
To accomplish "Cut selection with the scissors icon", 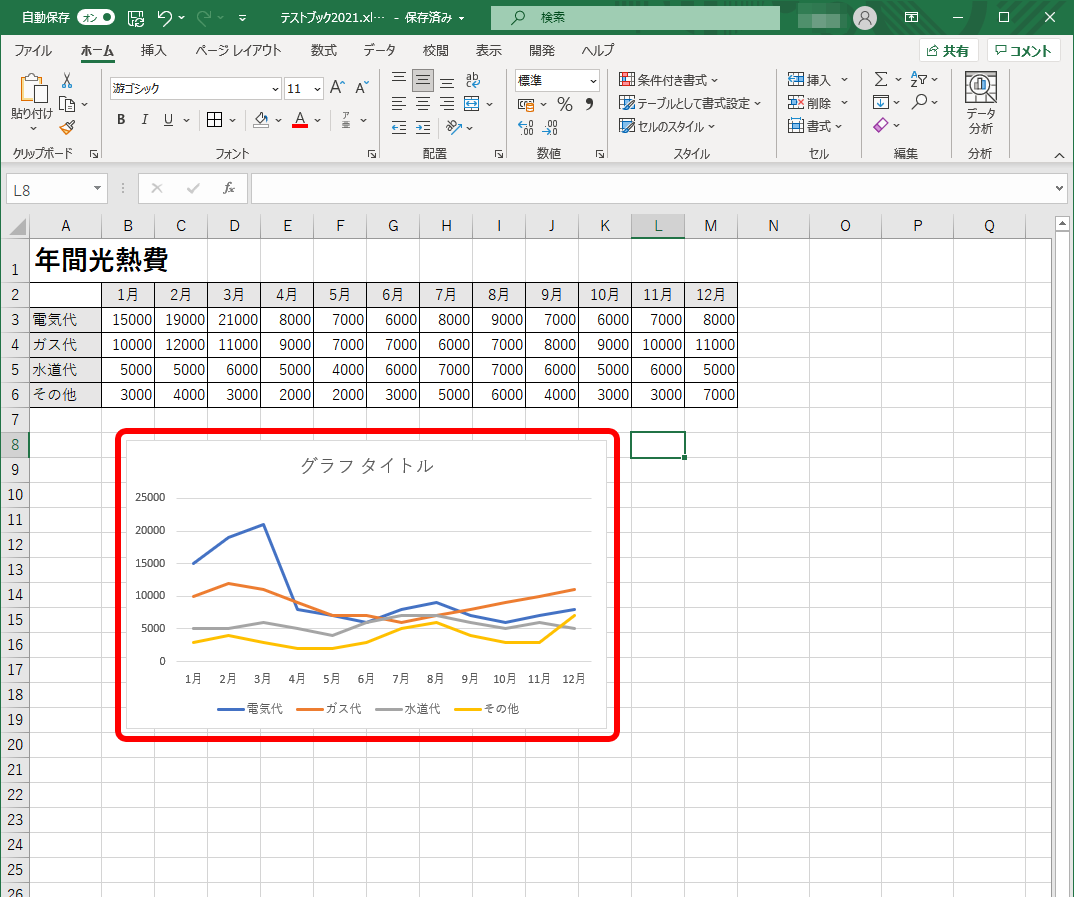I will point(67,81).
